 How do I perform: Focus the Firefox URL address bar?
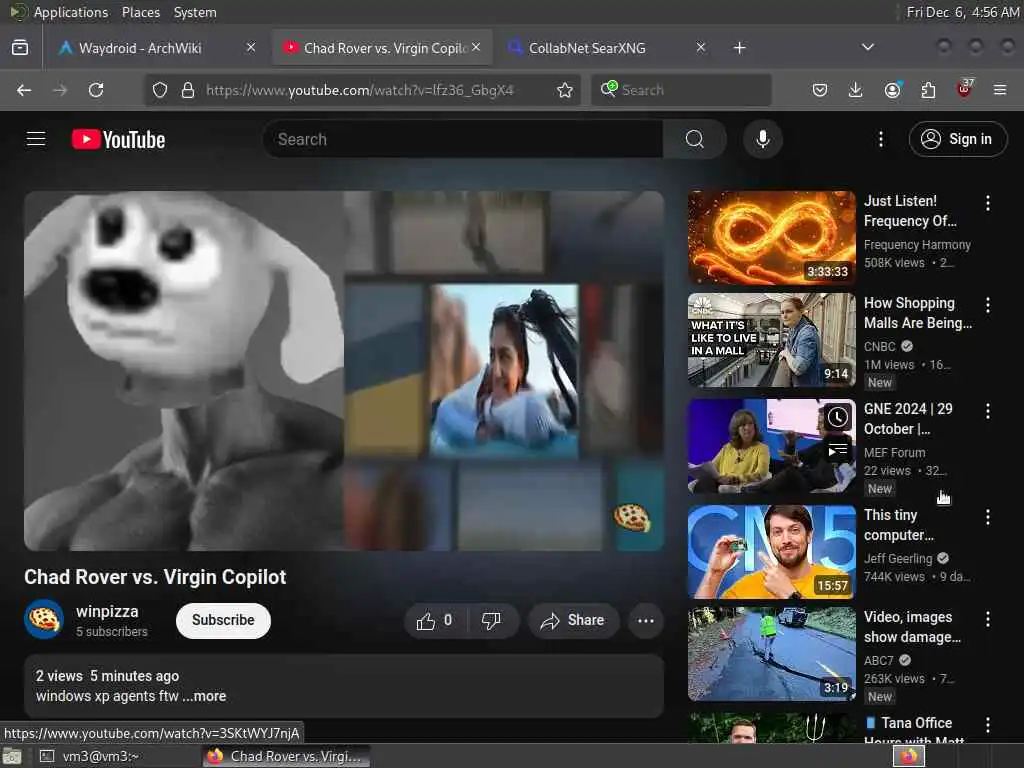pyautogui.click(x=360, y=90)
